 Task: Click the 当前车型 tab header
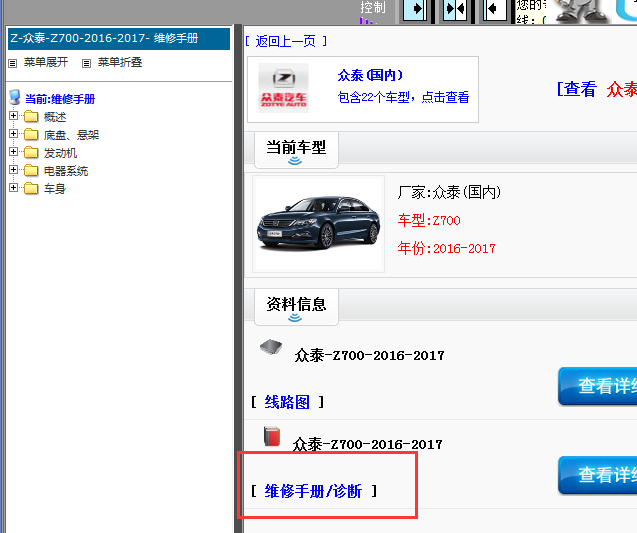coord(296,150)
